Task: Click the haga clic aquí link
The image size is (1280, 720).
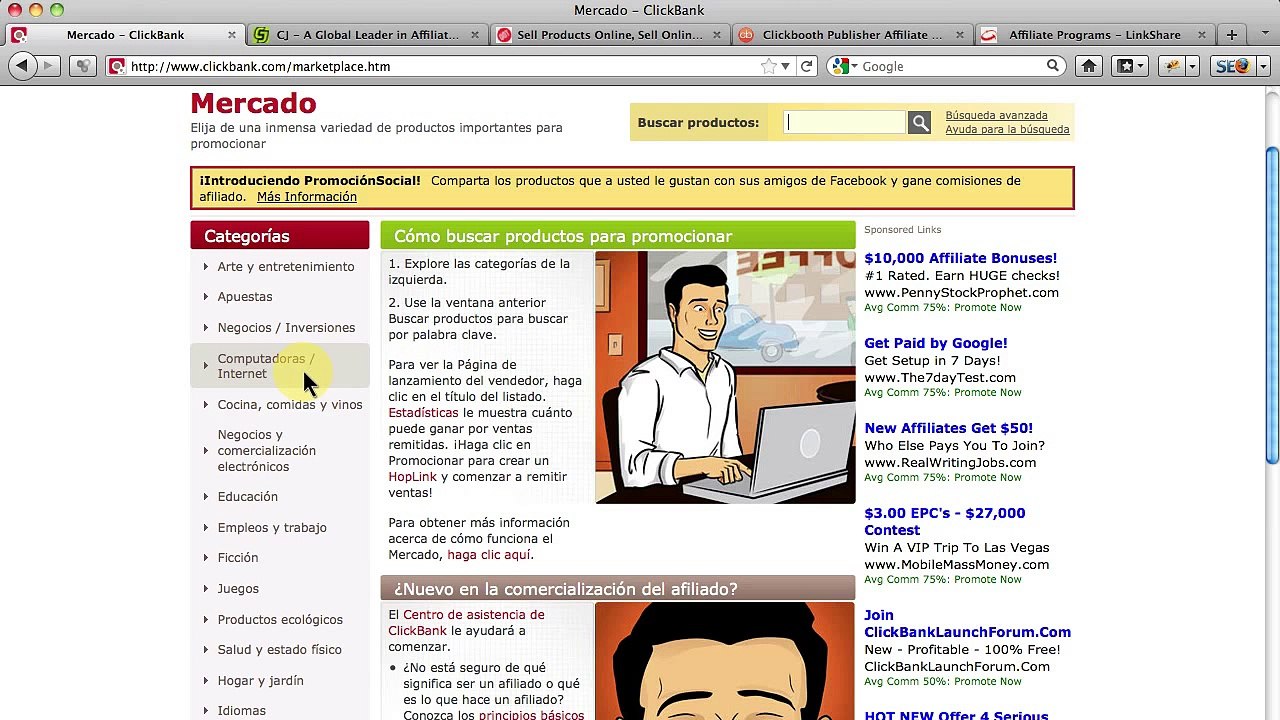Action: point(489,554)
